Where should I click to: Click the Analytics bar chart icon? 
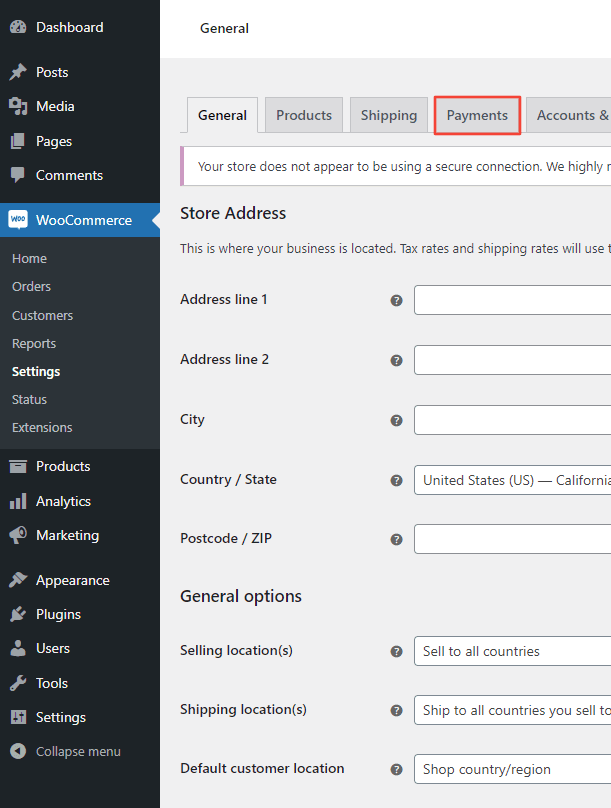(18, 500)
